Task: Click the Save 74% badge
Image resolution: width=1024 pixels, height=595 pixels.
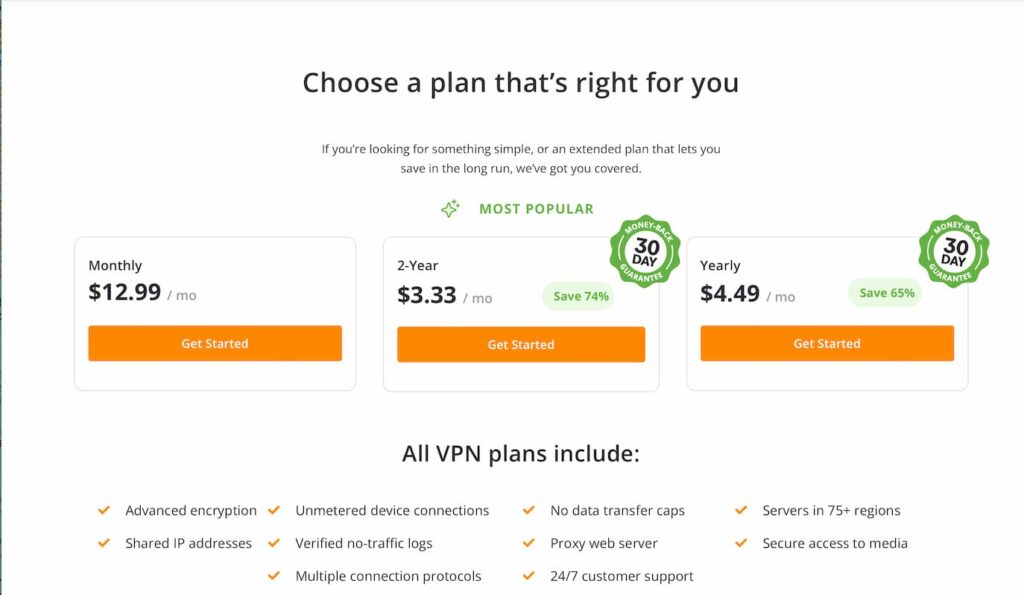Action: click(580, 296)
